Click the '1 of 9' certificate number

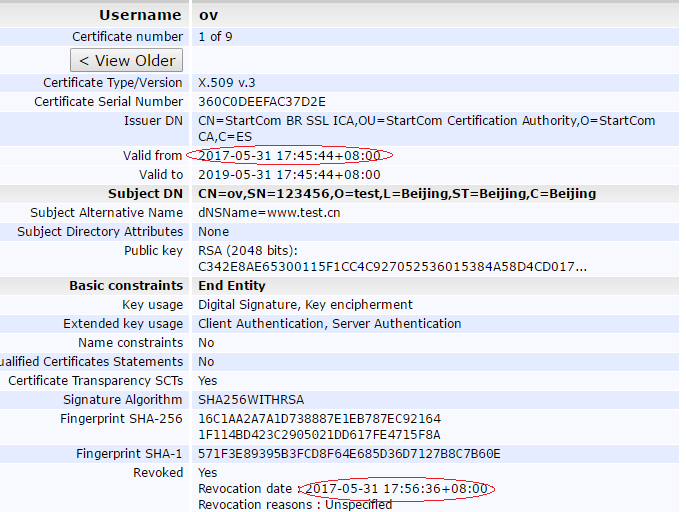point(215,37)
